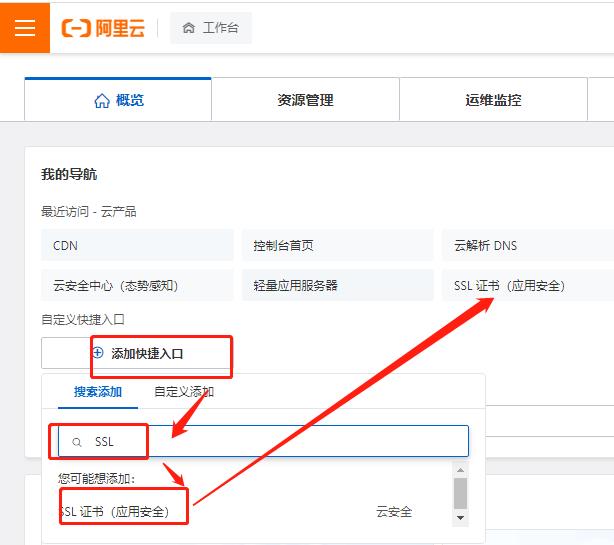Open 云安全中心 (态势感知) shortcut

pos(137,285)
